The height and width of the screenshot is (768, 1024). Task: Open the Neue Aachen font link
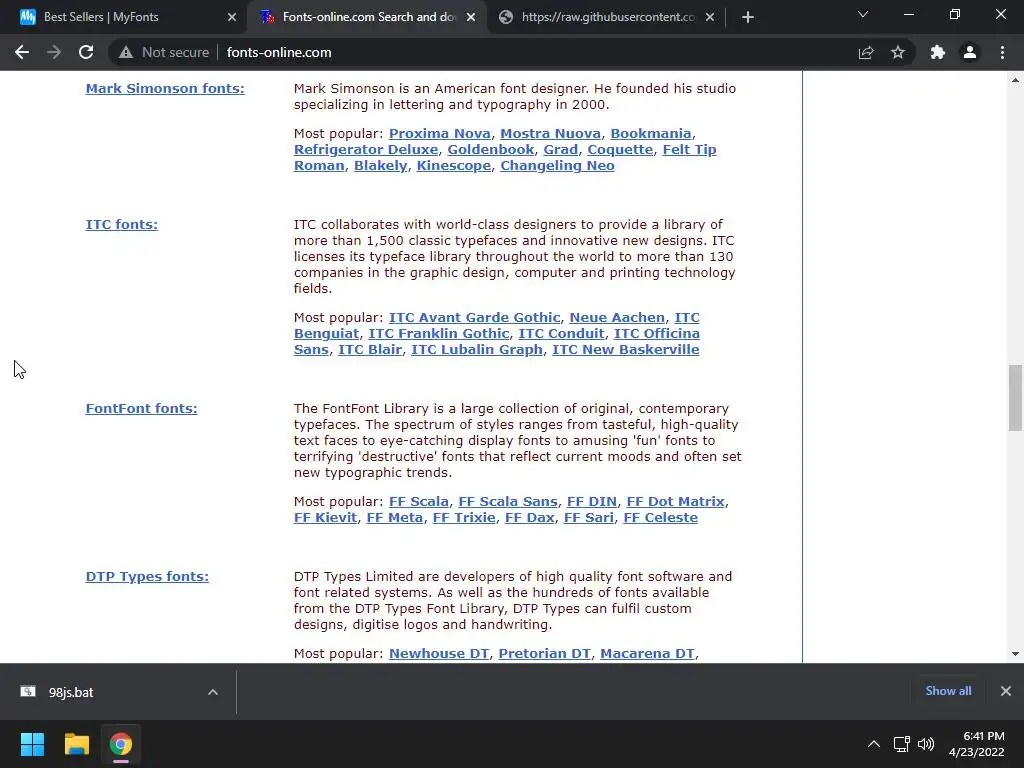point(617,317)
